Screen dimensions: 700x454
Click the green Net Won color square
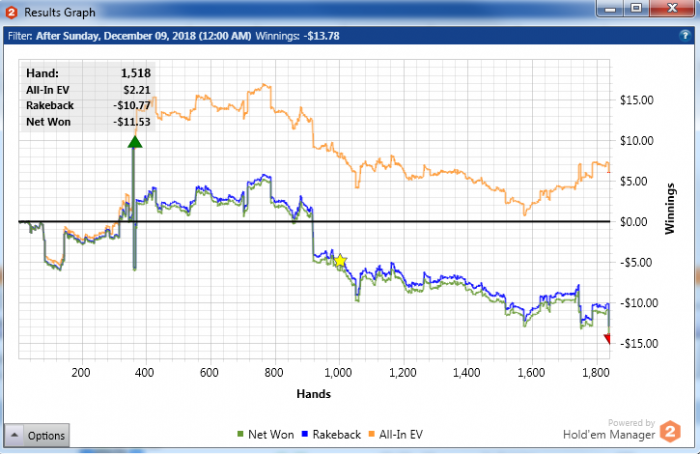tap(240, 434)
